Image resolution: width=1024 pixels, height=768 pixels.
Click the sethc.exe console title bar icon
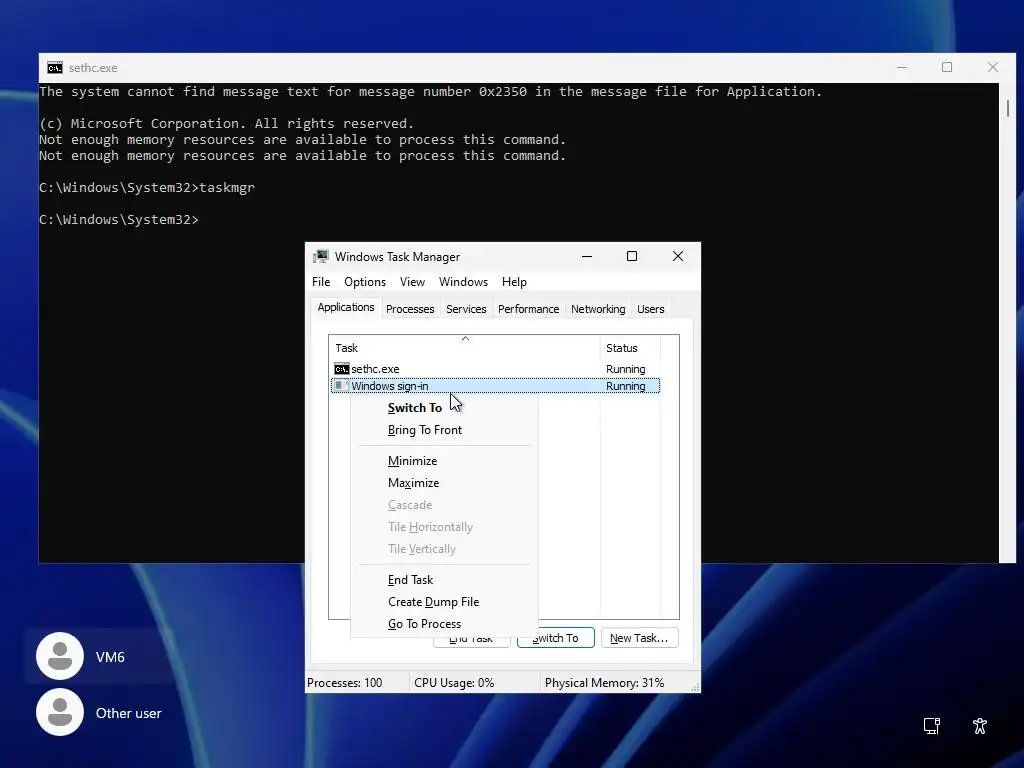click(55, 68)
